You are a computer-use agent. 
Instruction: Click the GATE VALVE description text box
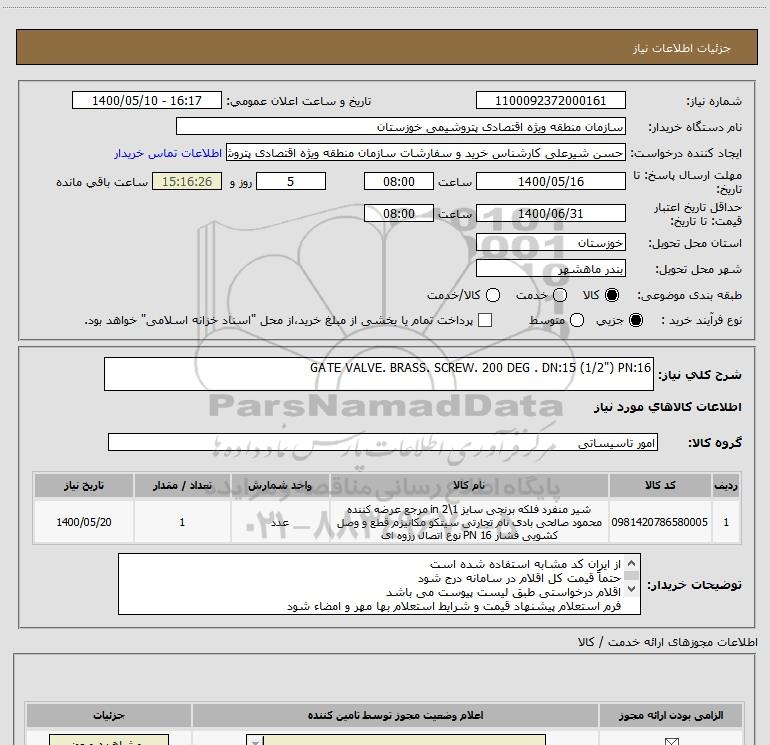tap(379, 374)
